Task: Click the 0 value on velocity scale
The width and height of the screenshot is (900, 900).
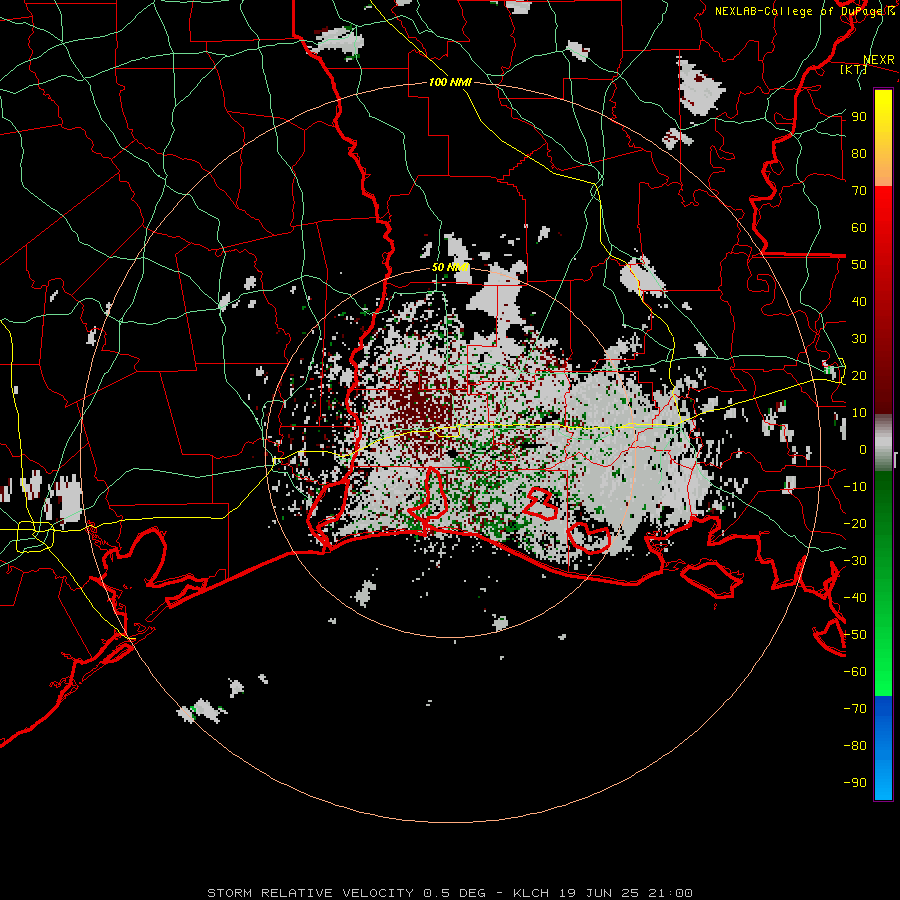Action: [863, 449]
